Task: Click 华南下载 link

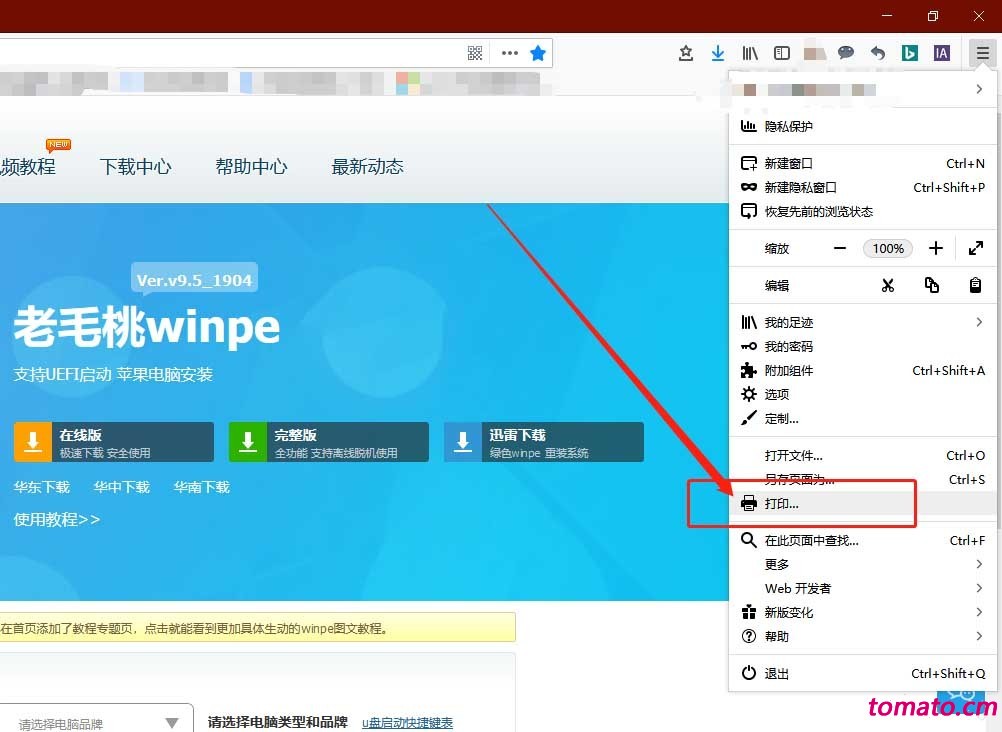Action: 202,488
